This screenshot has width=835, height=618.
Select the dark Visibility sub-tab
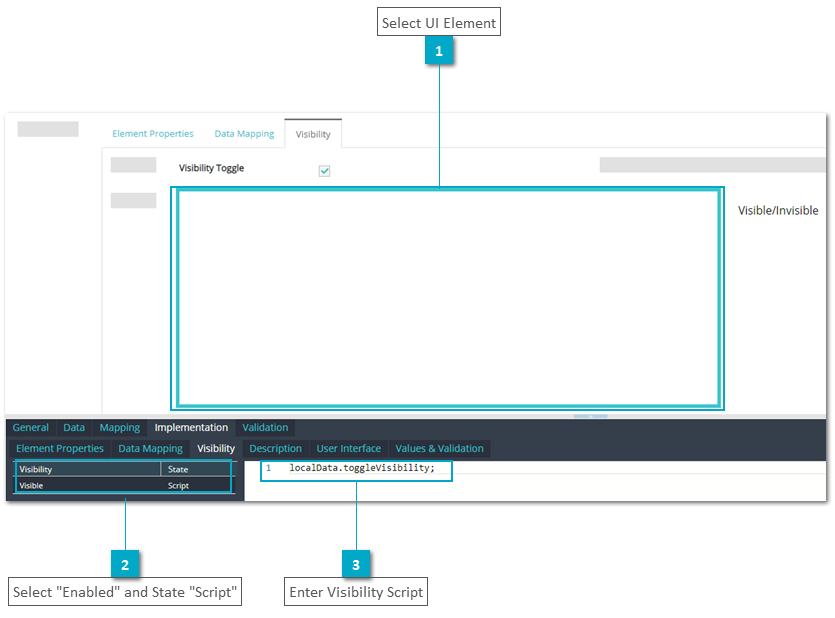pos(216,449)
